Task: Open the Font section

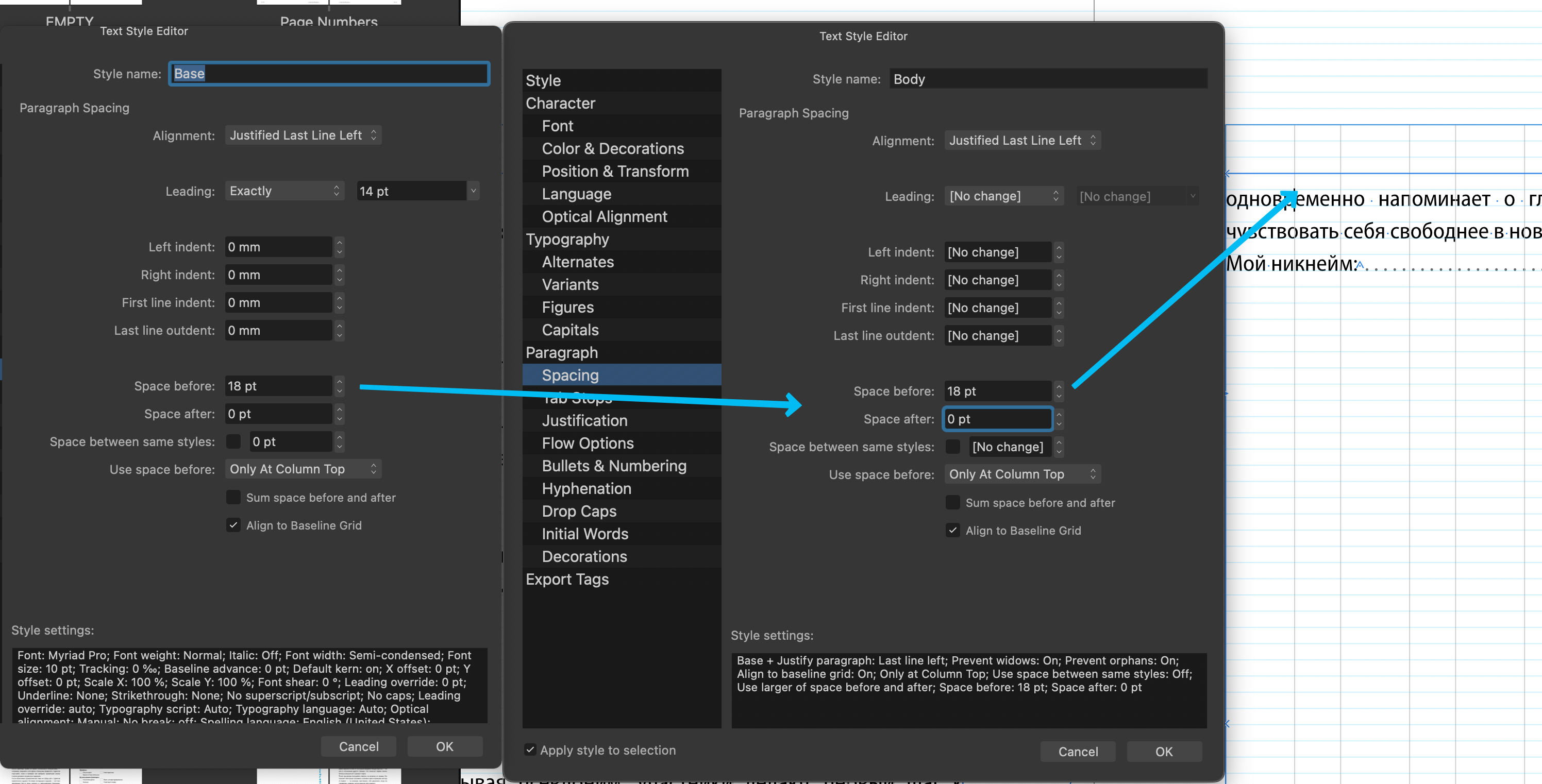Action: (x=622, y=126)
